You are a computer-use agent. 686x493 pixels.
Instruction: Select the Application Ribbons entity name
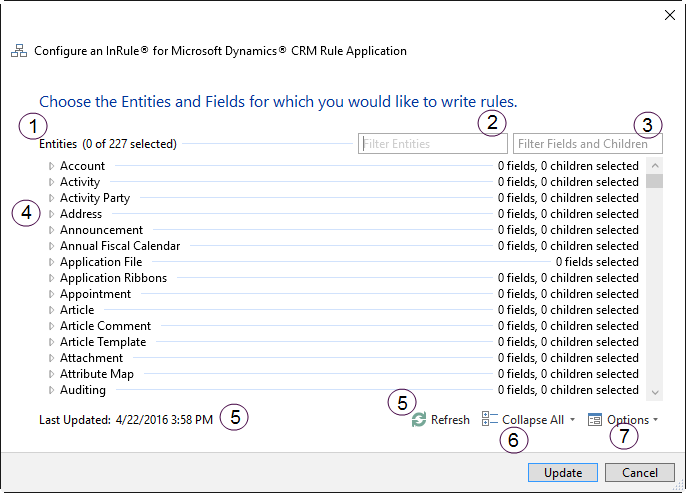click(x=113, y=278)
